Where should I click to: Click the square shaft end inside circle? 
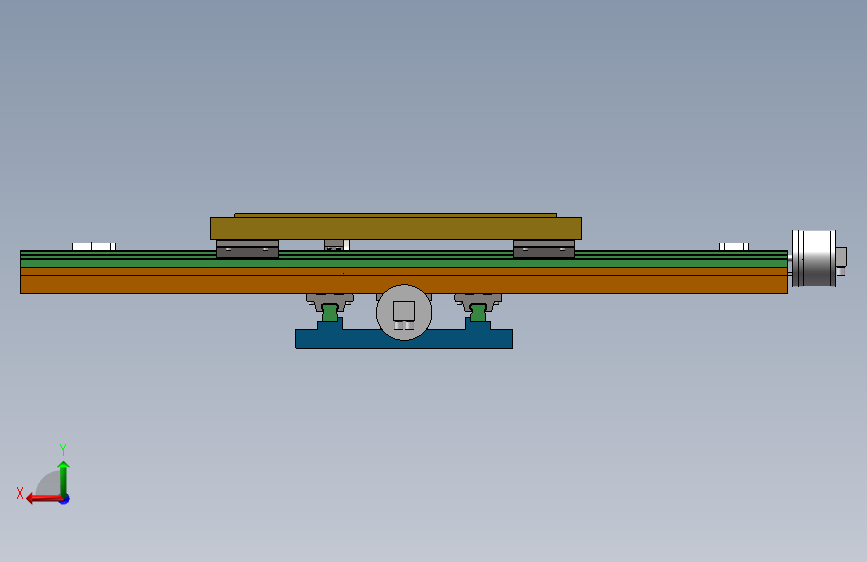click(x=404, y=311)
